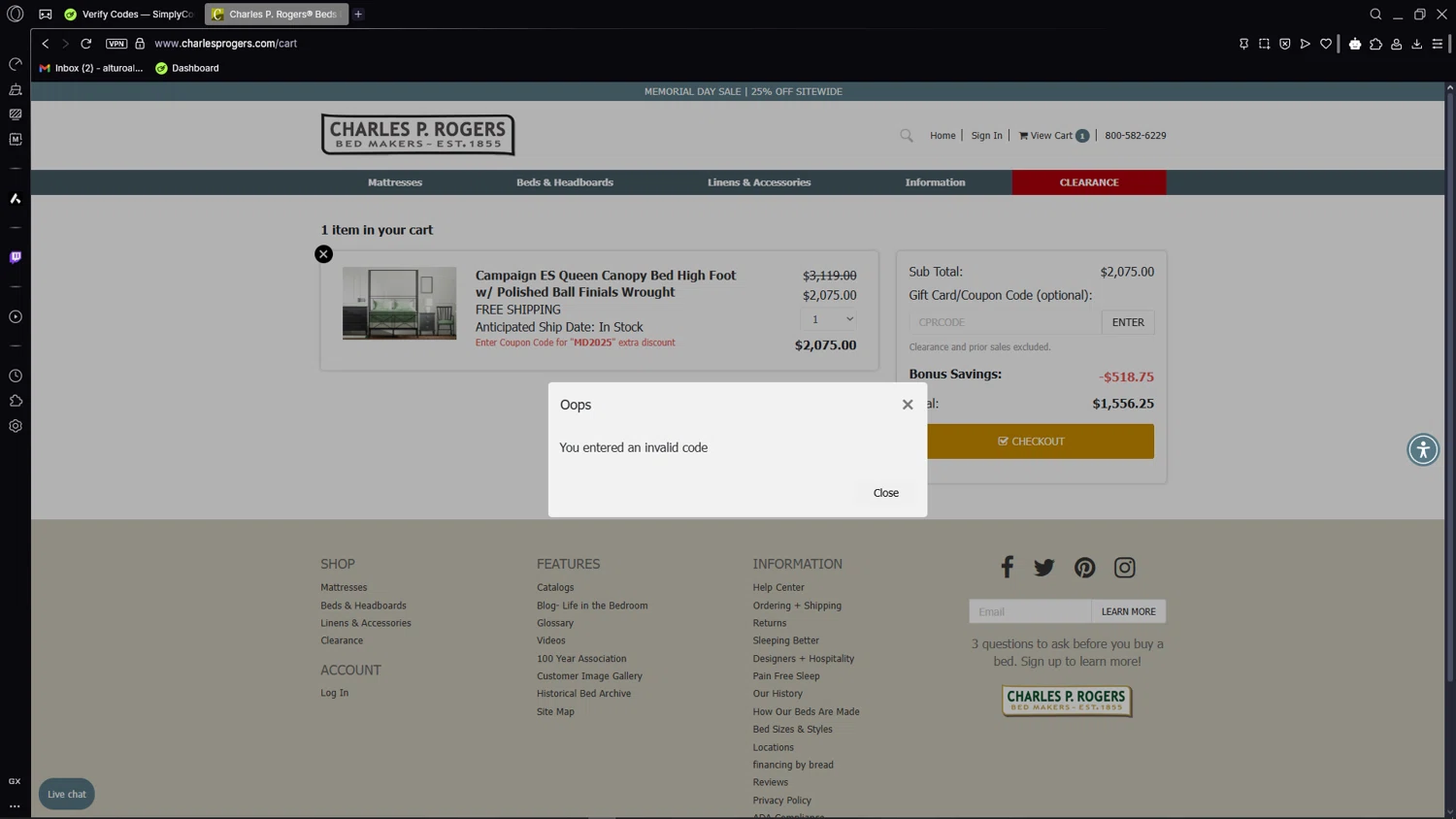Click the Opera GX main menu icon
1456x819 pixels.
[x=16, y=15]
